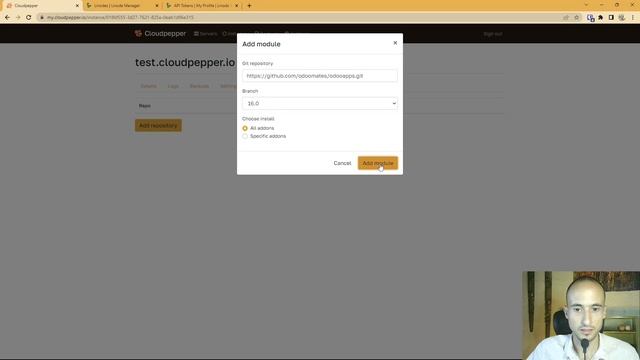
Task: Switch to the Logs tab of the instance
Action: [x=173, y=86]
